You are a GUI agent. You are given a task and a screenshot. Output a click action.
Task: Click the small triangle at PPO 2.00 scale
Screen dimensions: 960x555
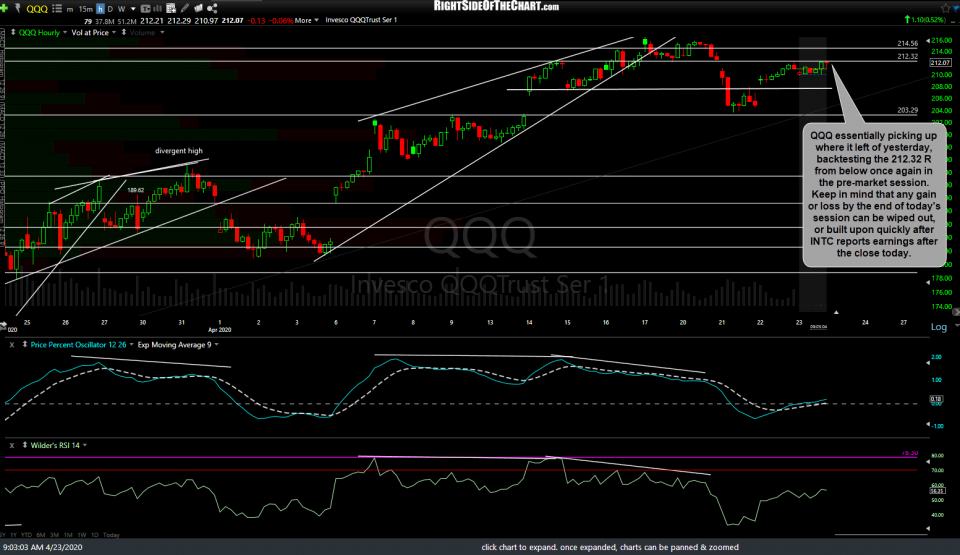pos(928,363)
